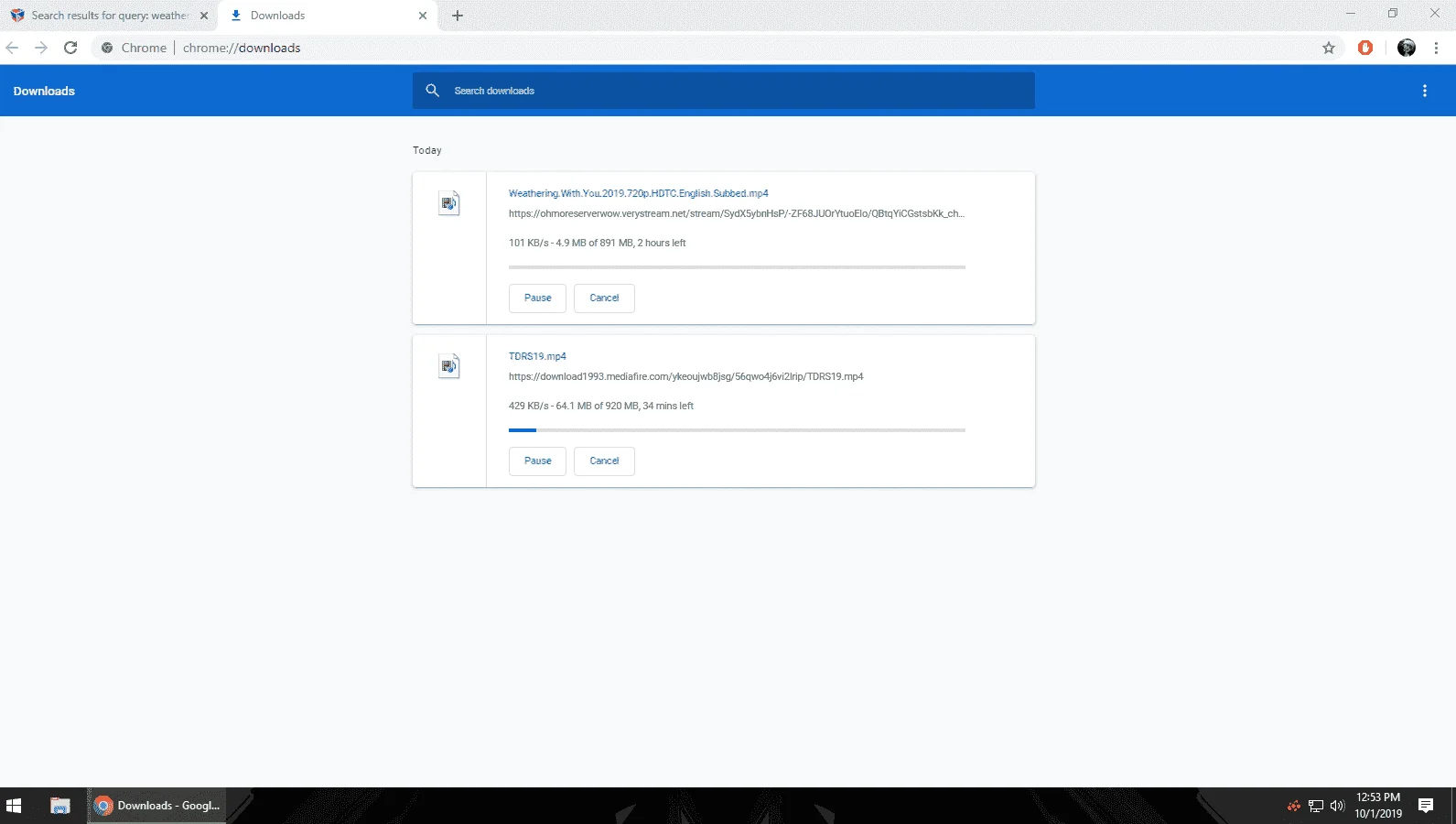Close the Search results tab
The width and height of the screenshot is (1456, 824).
(x=204, y=16)
